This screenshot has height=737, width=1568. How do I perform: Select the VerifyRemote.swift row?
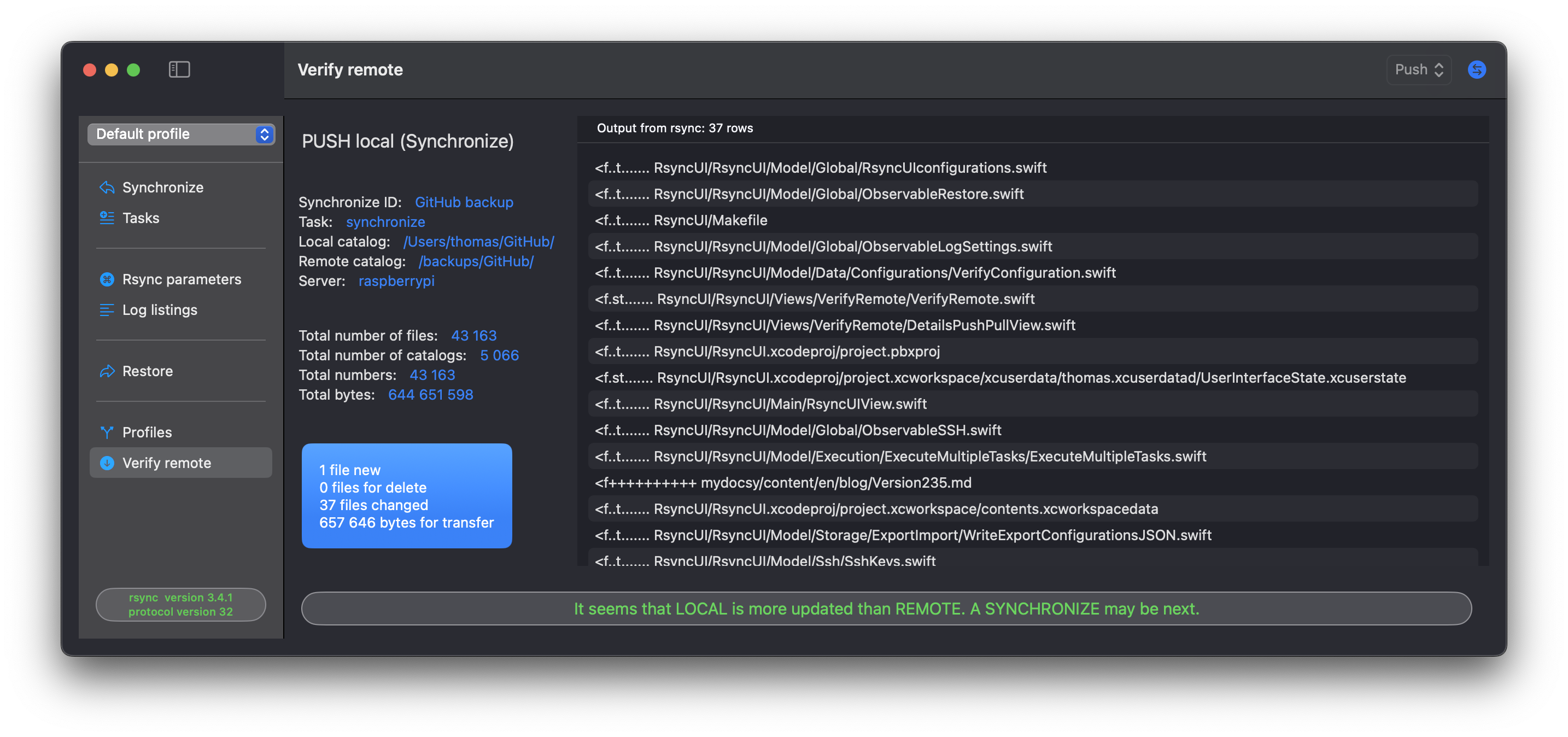(x=1033, y=299)
